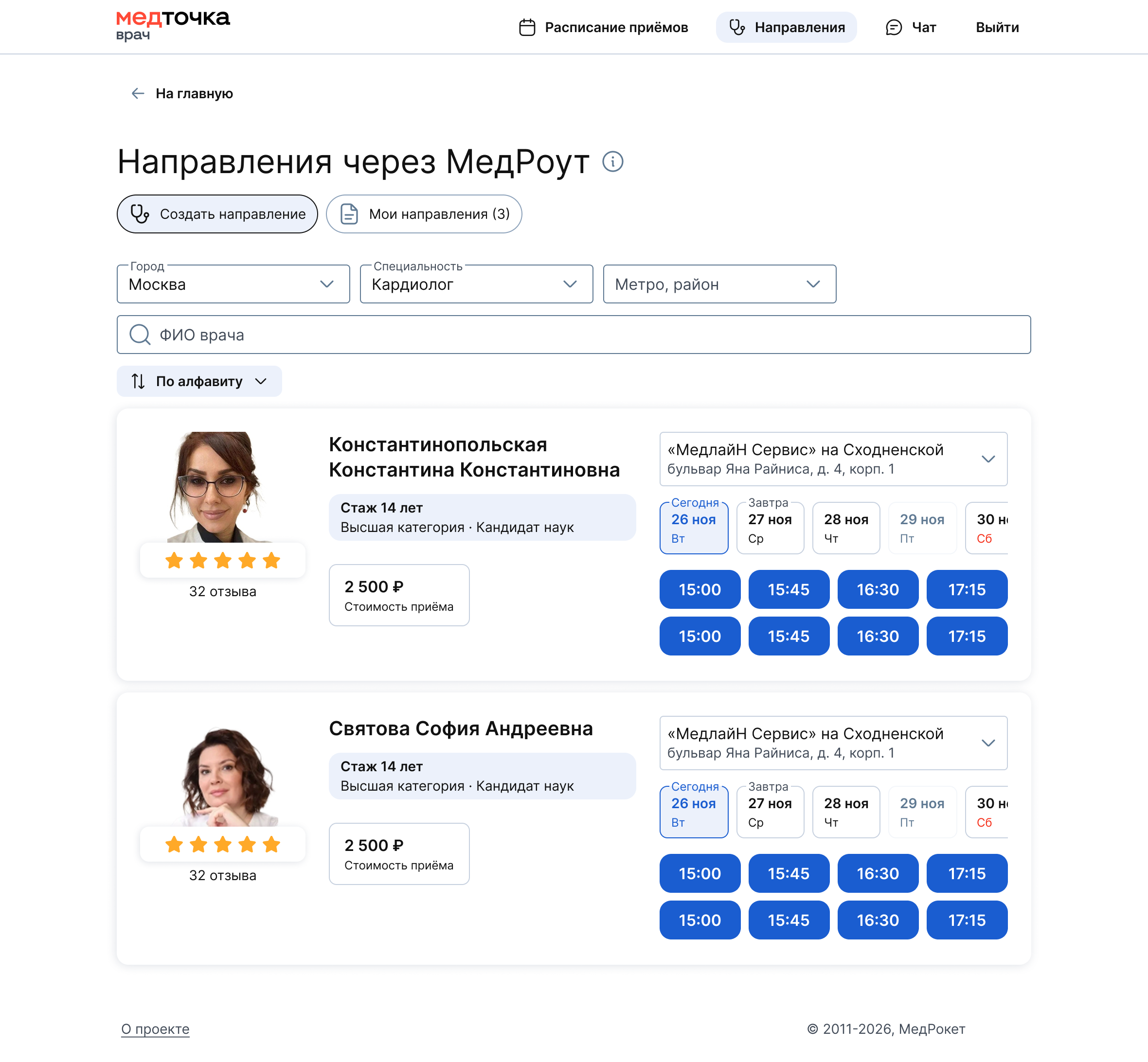
Task: Click the document icon in Мои направления
Action: click(x=349, y=214)
